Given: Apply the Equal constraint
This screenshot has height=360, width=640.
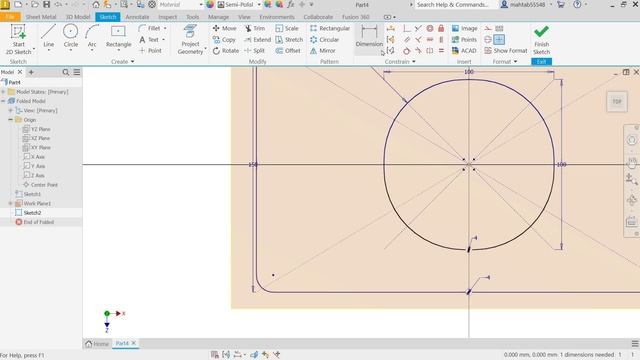Looking at the screenshot, I should coord(441,51).
